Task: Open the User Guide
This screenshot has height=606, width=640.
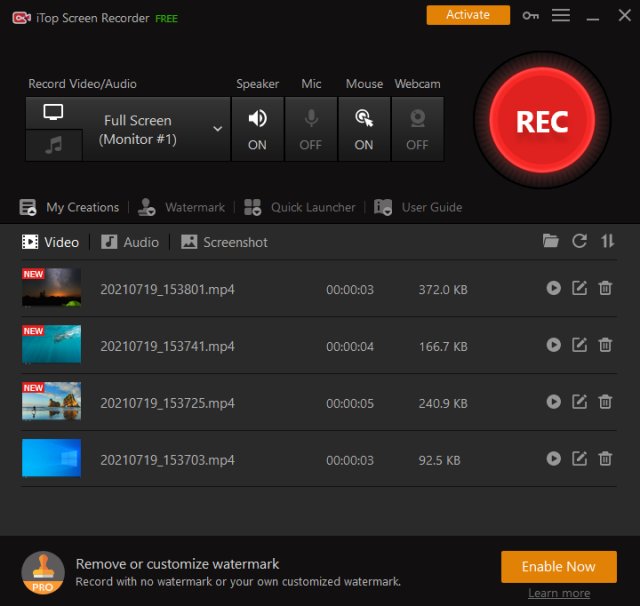Action: click(x=418, y=207)
